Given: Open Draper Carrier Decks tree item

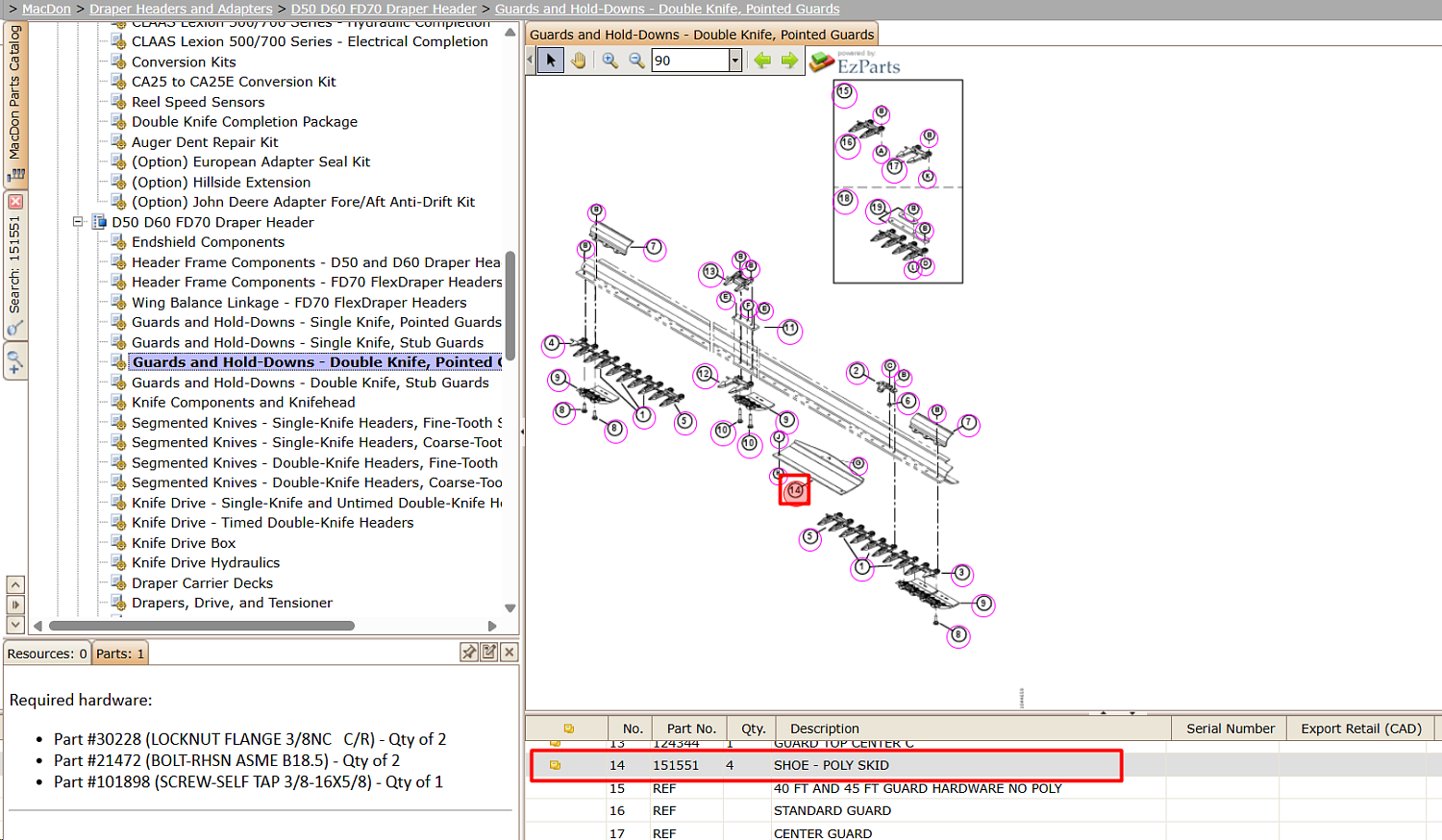Looking at the screenshot, I should (x=202, y=583).
